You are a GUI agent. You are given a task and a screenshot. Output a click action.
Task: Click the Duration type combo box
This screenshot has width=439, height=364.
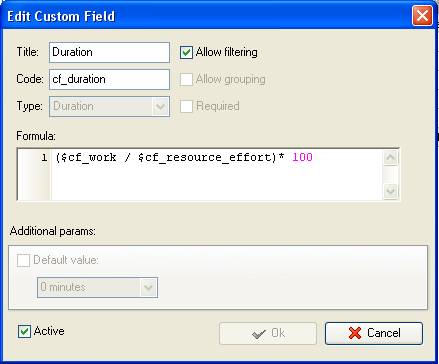[x=109, y=106]
